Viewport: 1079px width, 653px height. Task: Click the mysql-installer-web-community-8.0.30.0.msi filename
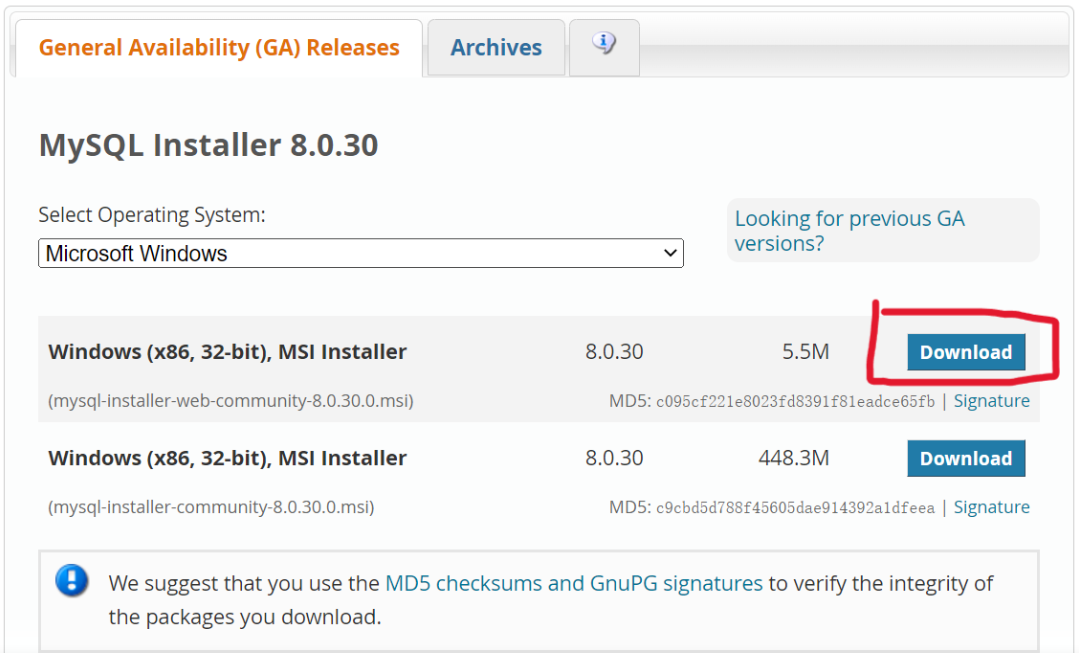point(231,401)
